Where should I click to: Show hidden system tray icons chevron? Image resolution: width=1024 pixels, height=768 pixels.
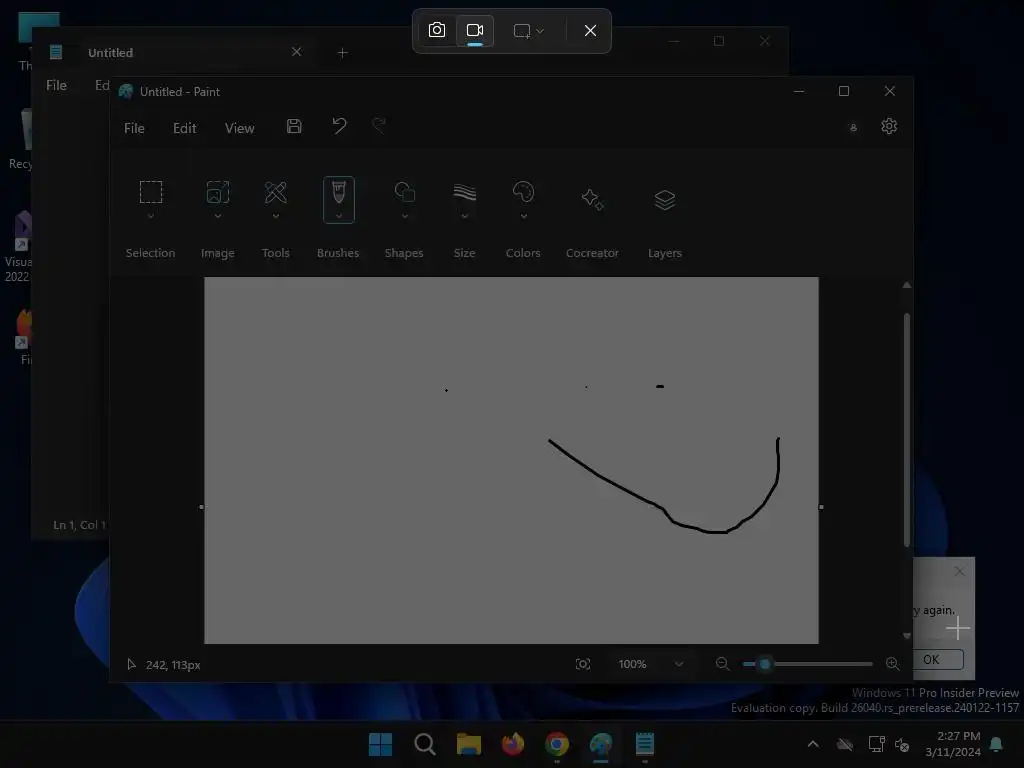pyautogui.click(x=813, y=744)
